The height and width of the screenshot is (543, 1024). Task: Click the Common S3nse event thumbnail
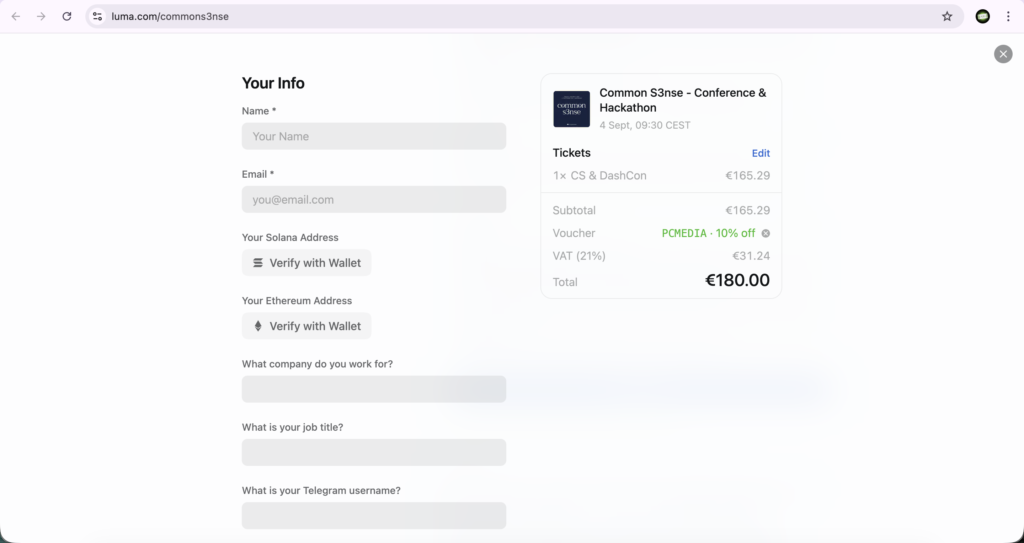tap(571, 109)
